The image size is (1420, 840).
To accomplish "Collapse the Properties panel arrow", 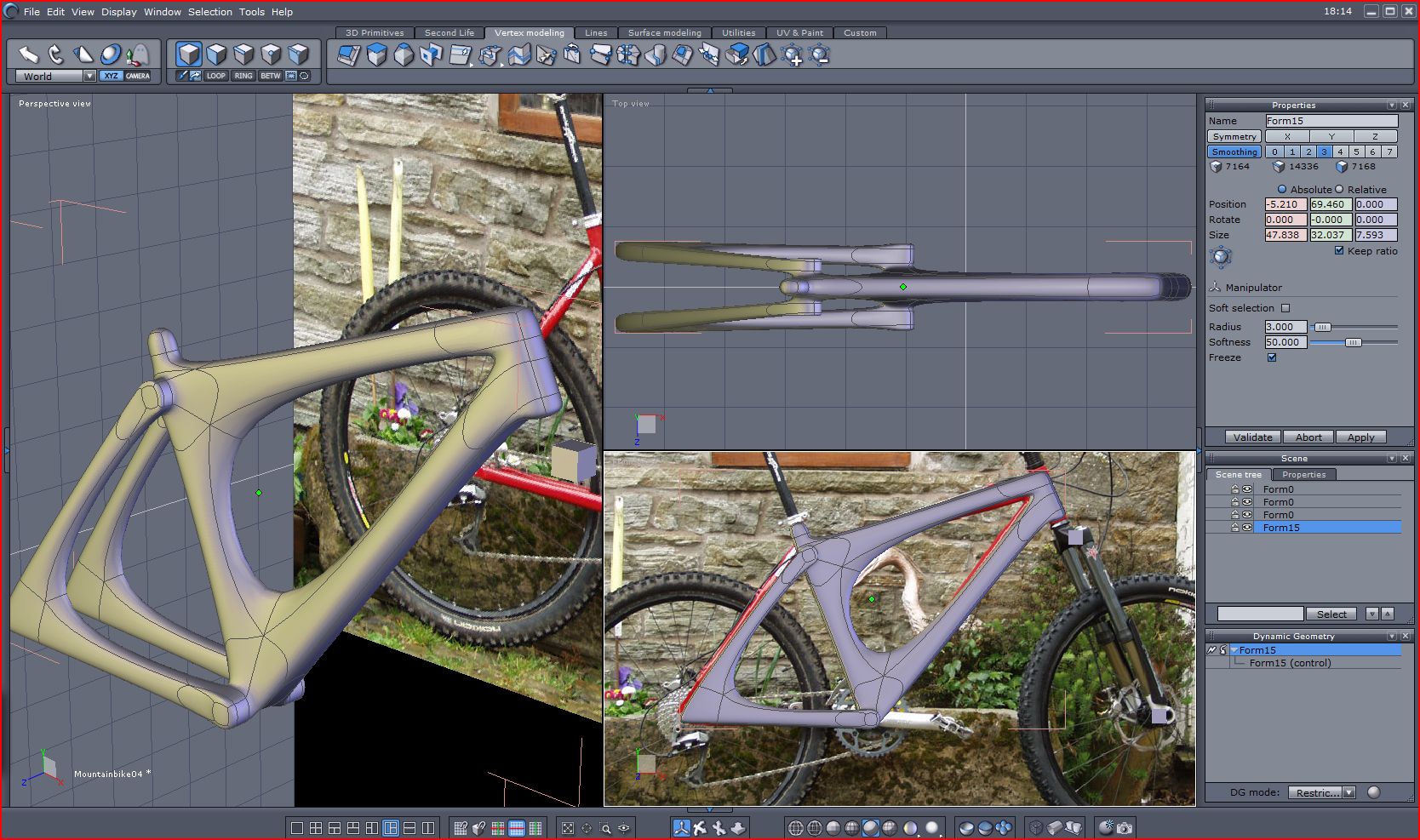I will (1392, 105).
